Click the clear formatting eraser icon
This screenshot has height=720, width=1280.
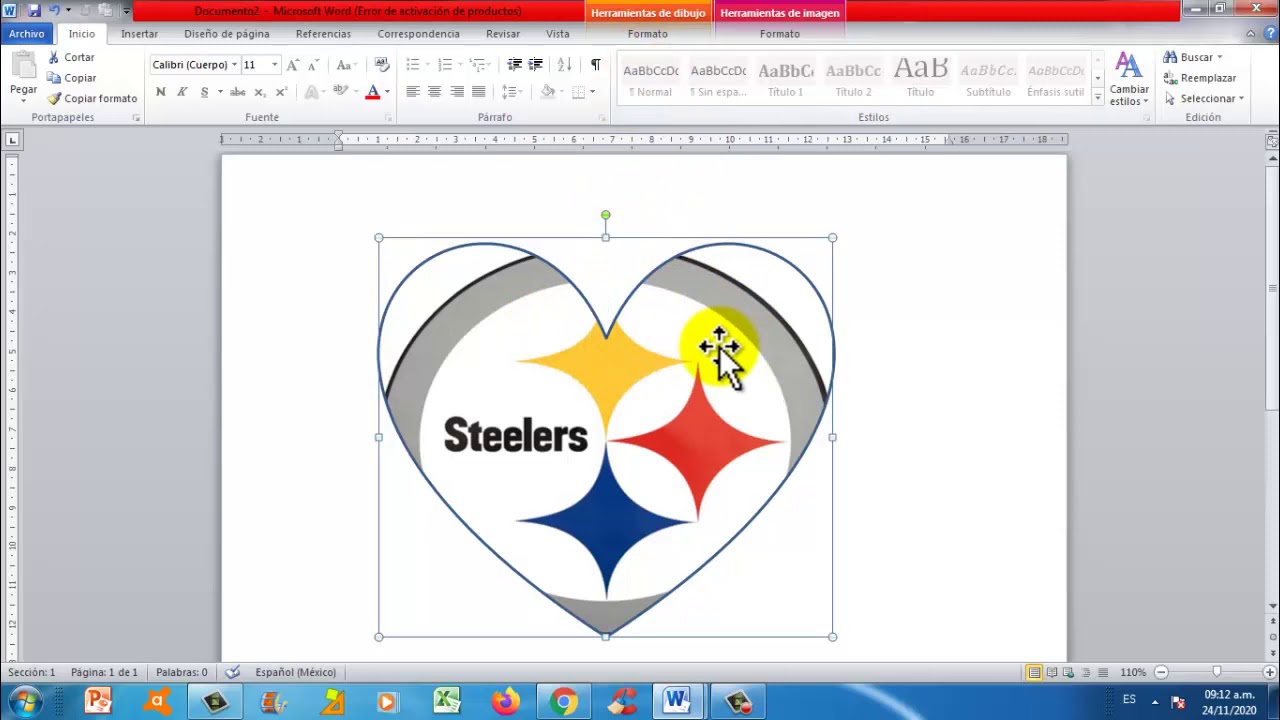(381, 65)
